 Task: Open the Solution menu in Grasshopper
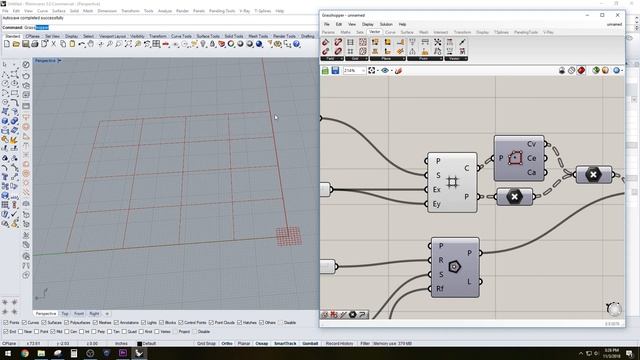(x=386, y=24)
